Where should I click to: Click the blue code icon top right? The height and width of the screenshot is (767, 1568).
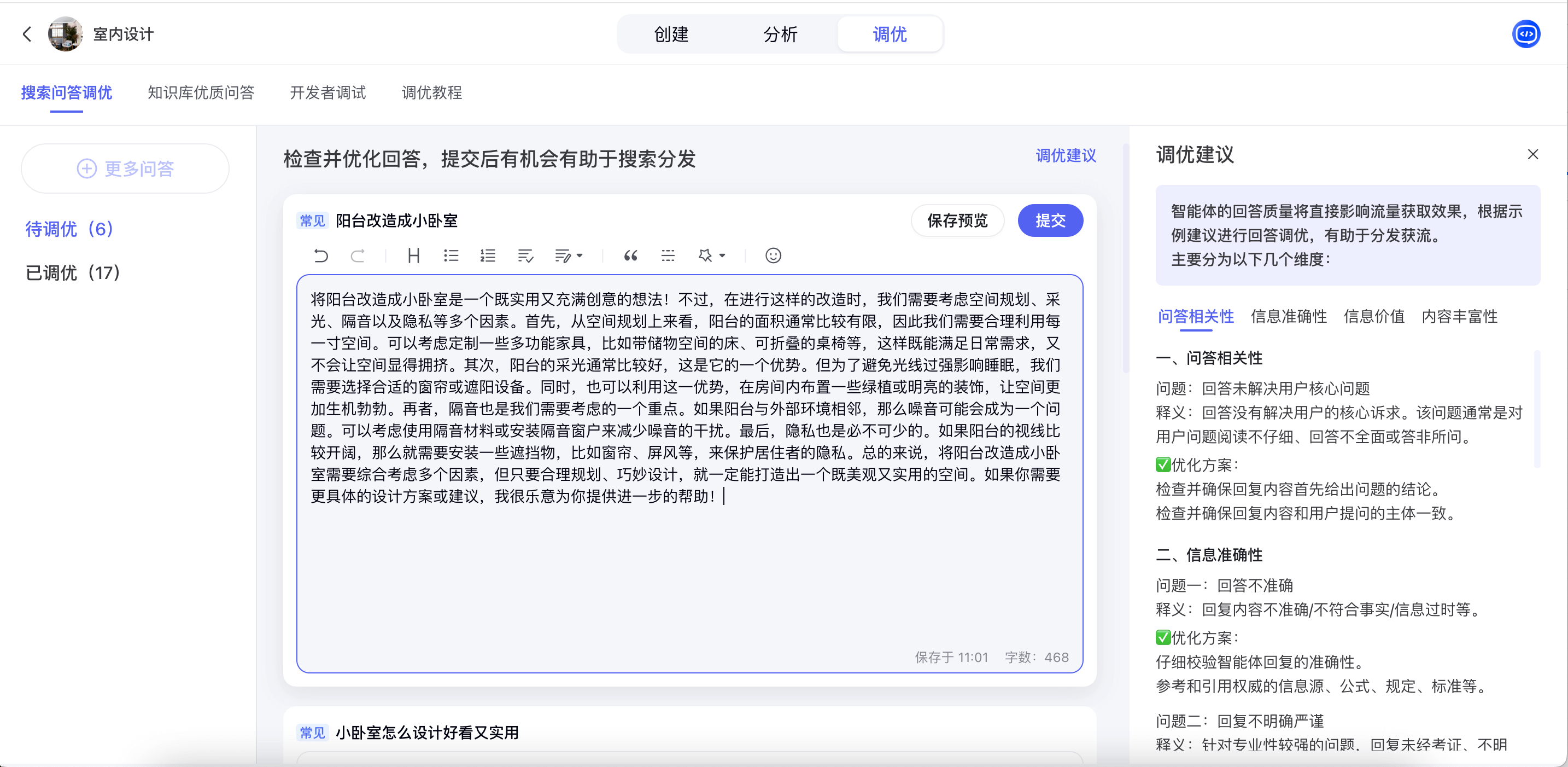coord(1525,34)
